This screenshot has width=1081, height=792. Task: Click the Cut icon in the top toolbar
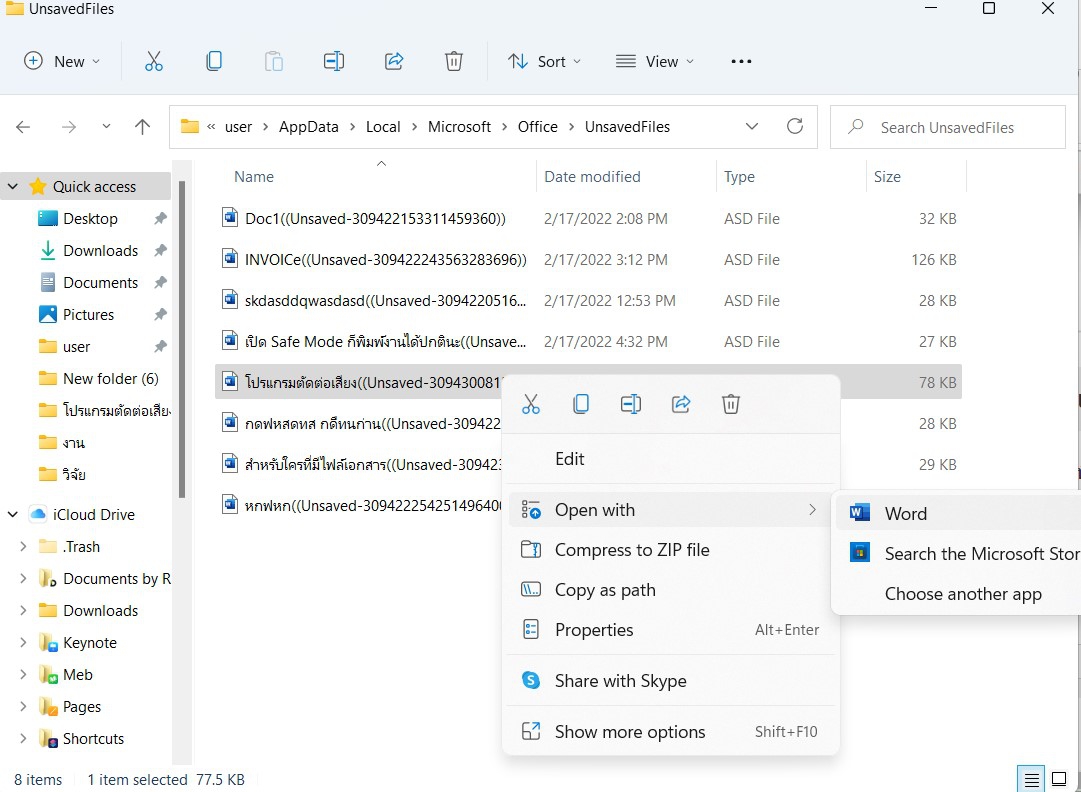click(x=153, y=61)
